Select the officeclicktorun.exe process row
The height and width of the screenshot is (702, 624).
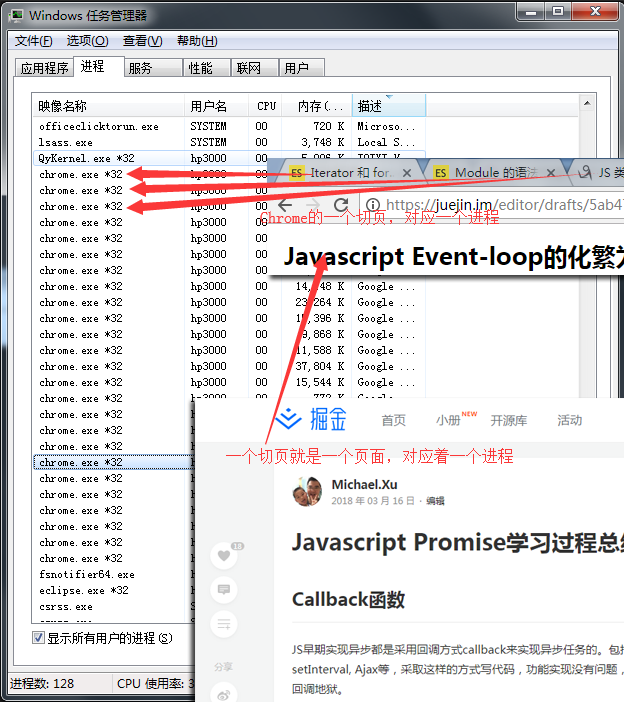(228, 126)
